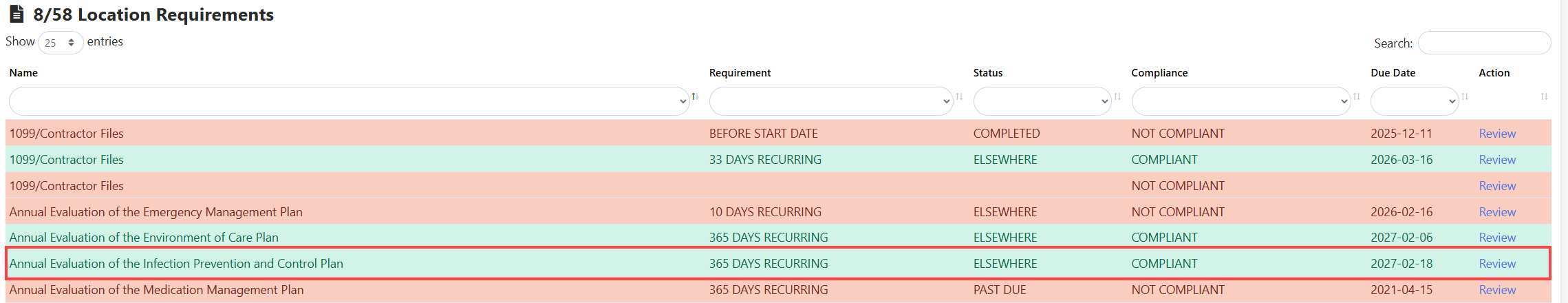Click the document icon beside Location Requirements
1568x303 pixels.
(17, 14)
